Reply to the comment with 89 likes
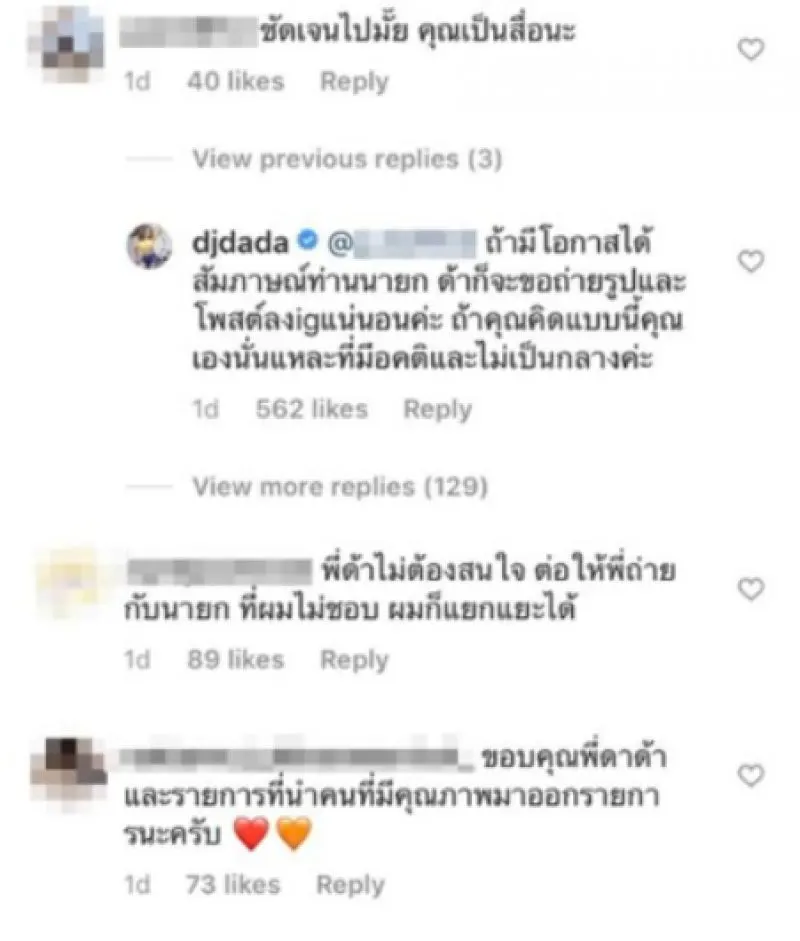800x941 pixels. coord(354,660)
